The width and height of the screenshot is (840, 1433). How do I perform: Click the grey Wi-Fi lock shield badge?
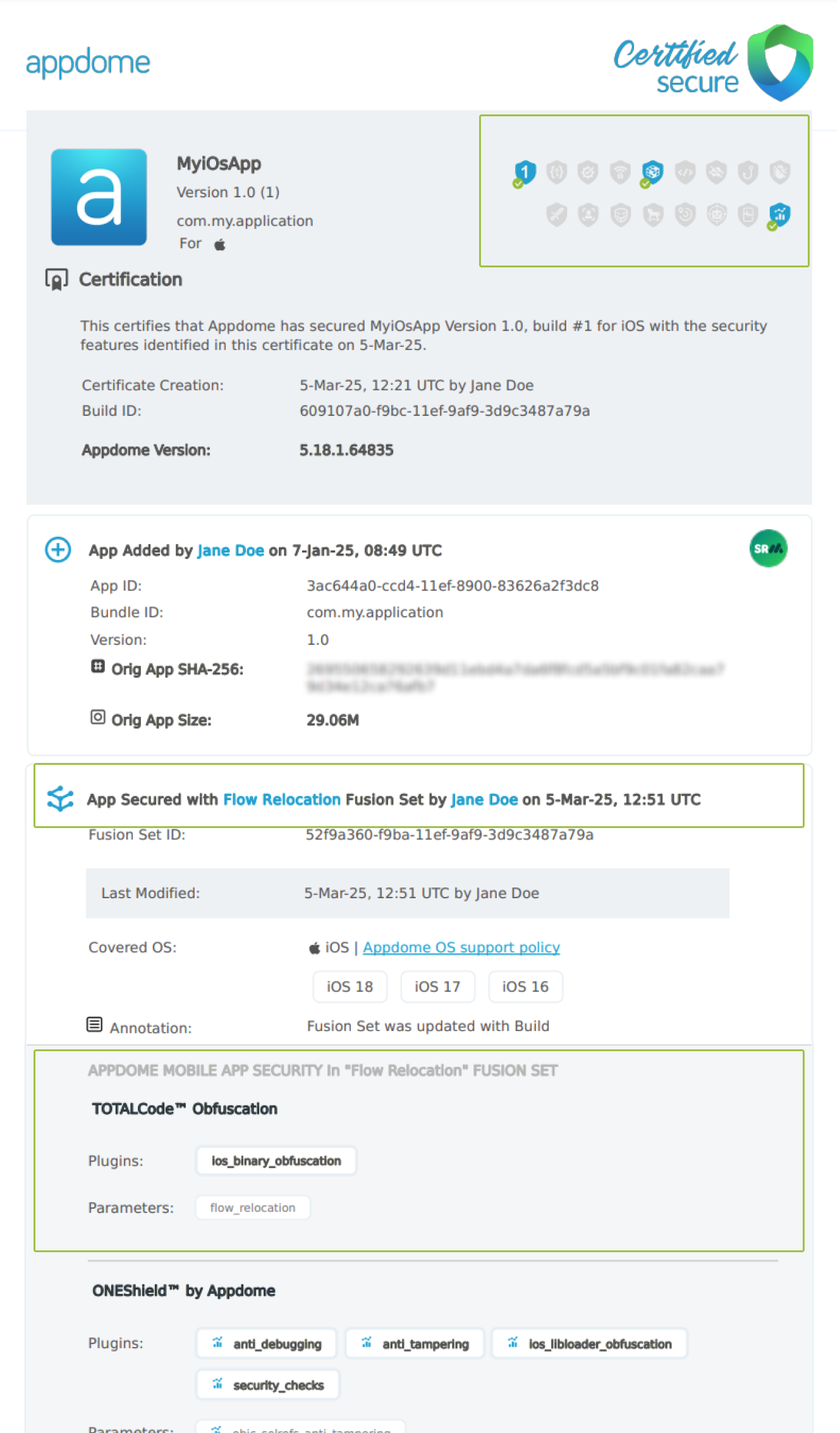tap(620, 172)
